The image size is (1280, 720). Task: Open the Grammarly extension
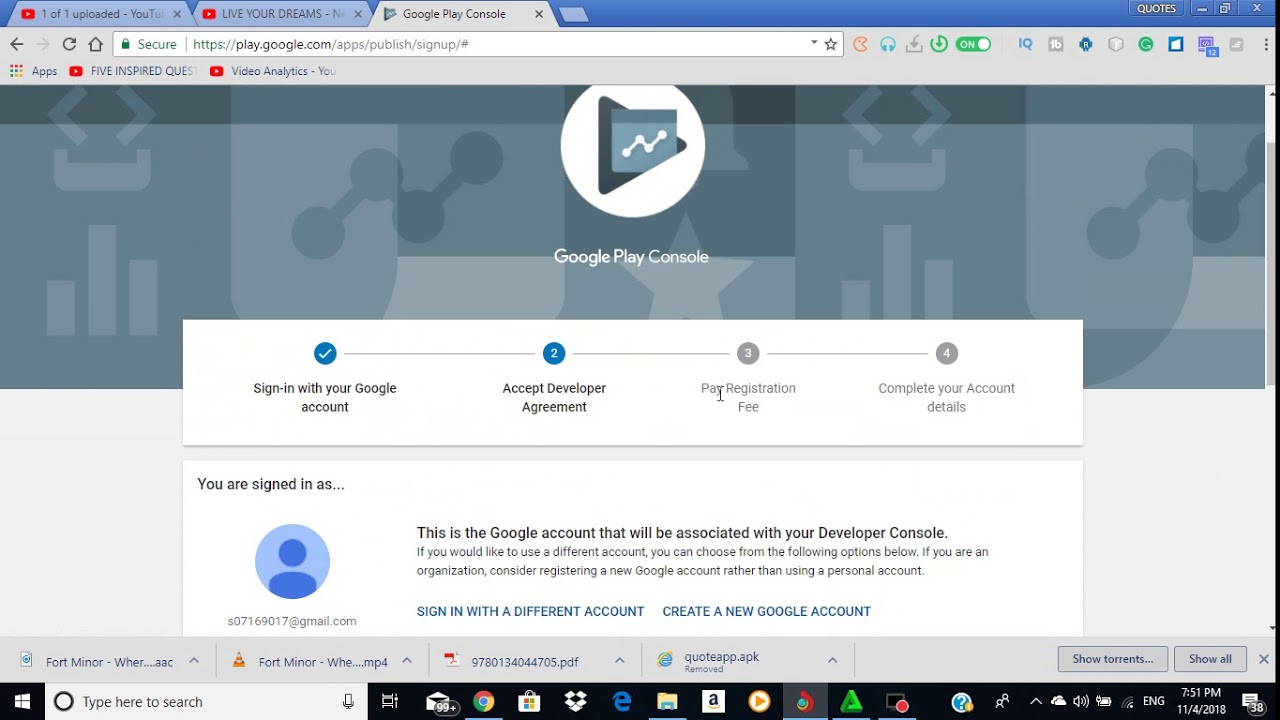pos(1146,44)
